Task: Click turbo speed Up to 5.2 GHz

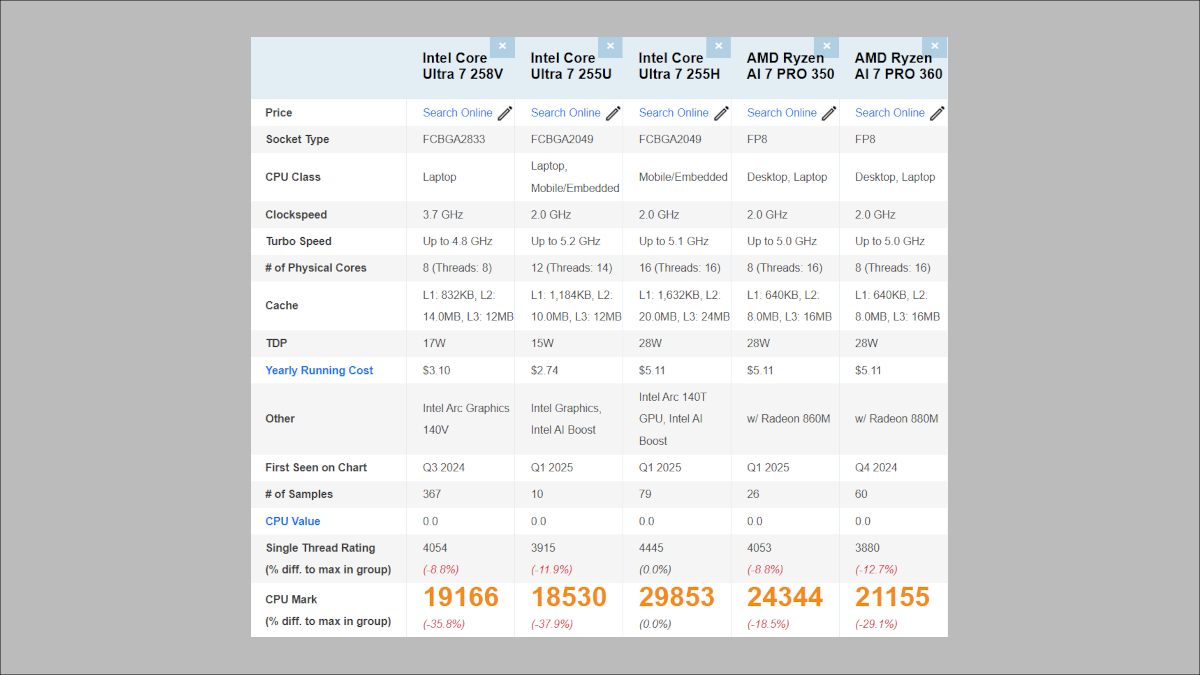Action: 566,241
